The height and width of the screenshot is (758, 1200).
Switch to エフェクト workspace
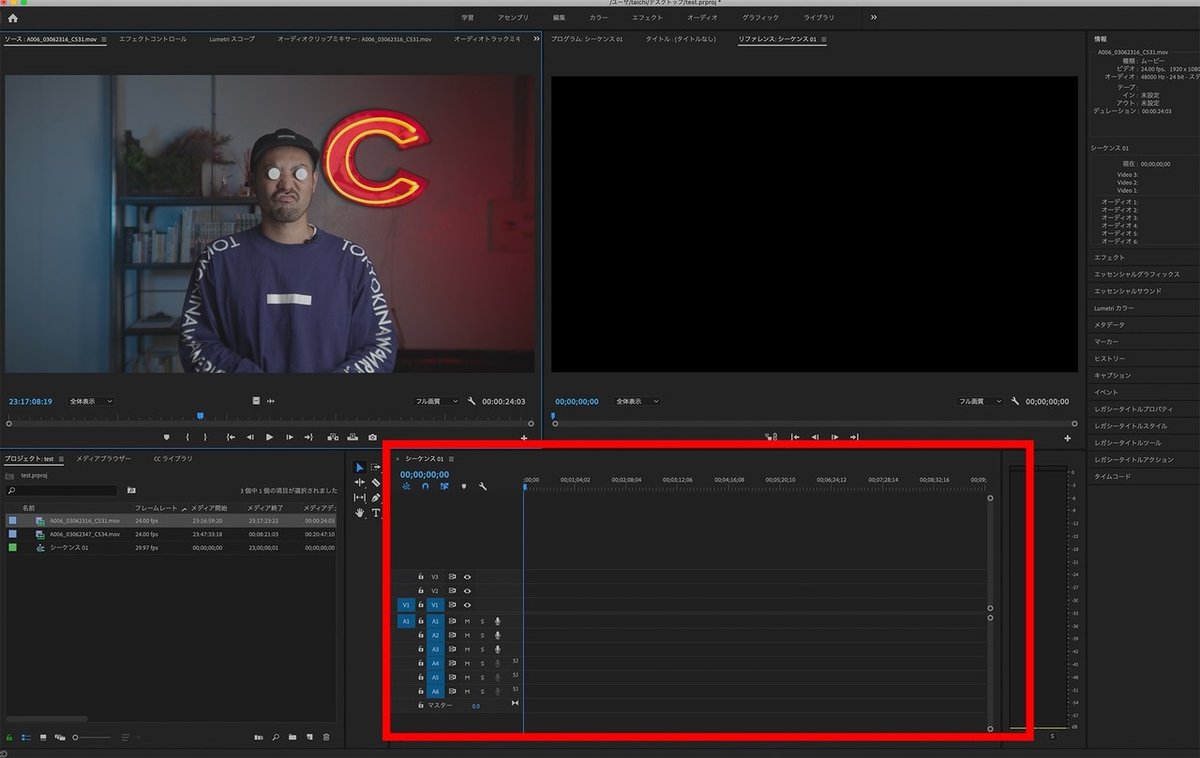click(647, 18)
